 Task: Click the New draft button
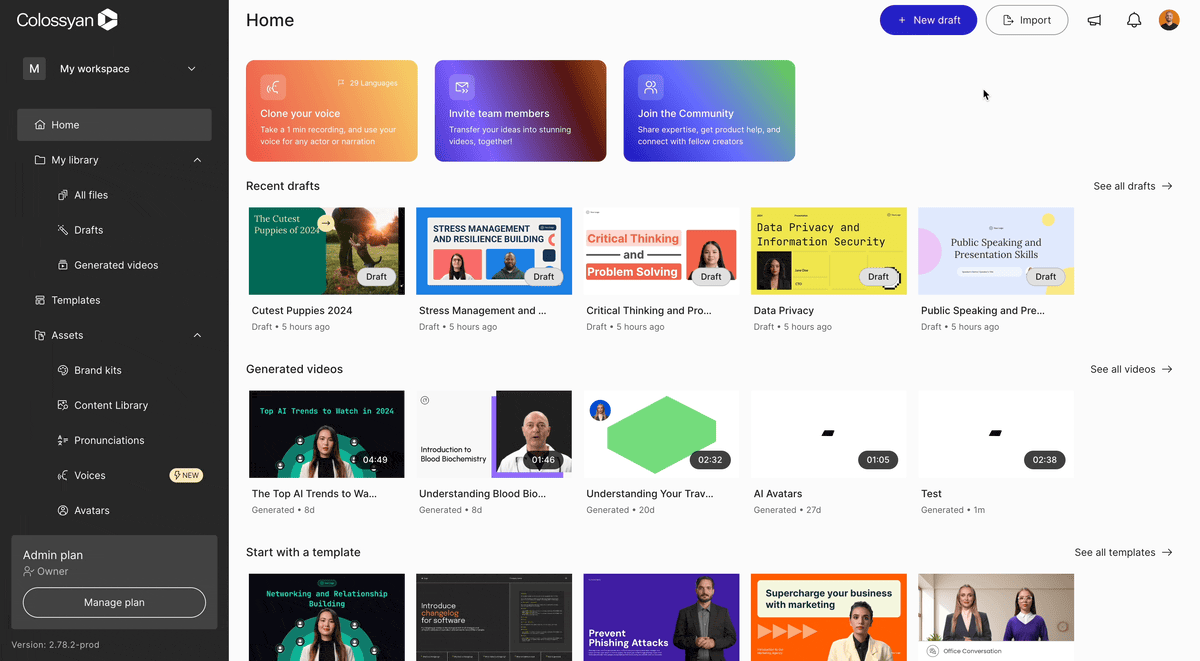[928, 20]
